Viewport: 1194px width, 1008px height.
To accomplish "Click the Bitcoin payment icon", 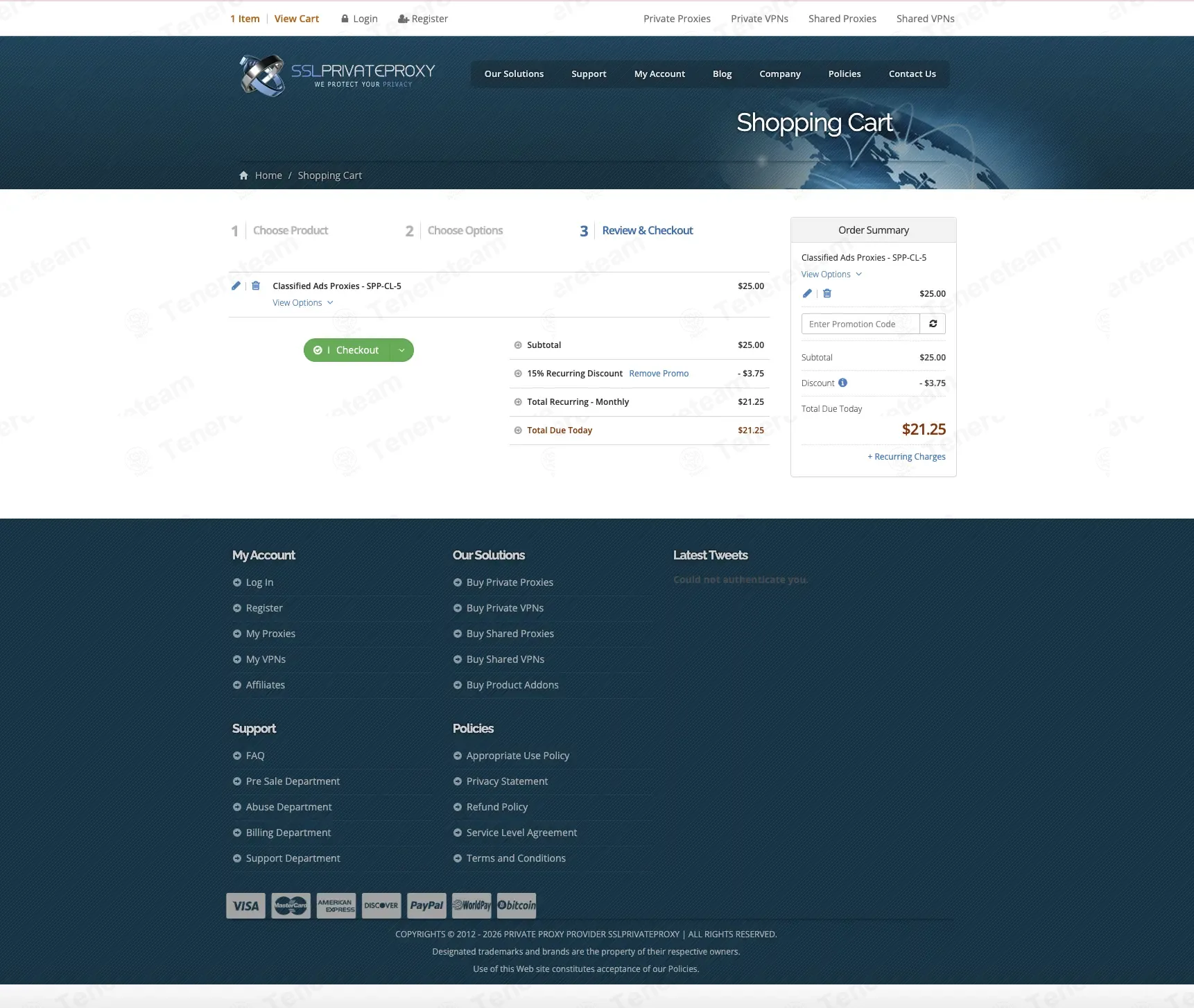I will [x=517, y=905].
